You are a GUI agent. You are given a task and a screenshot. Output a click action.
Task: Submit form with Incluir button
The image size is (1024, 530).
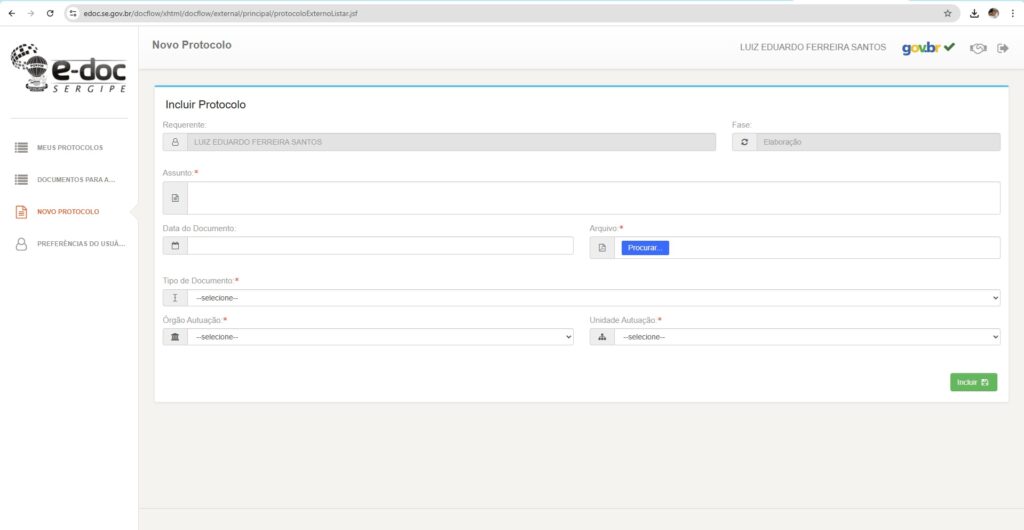(972, 382)
